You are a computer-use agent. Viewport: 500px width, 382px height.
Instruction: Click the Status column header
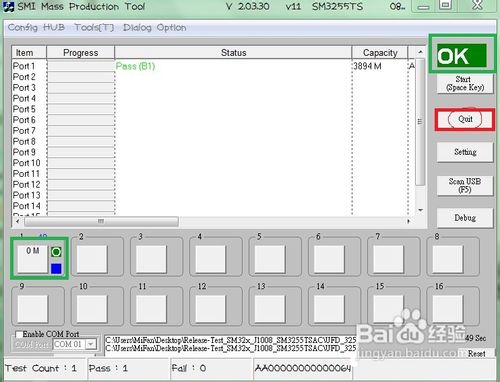pyautogui.click(x=233, y=53)
